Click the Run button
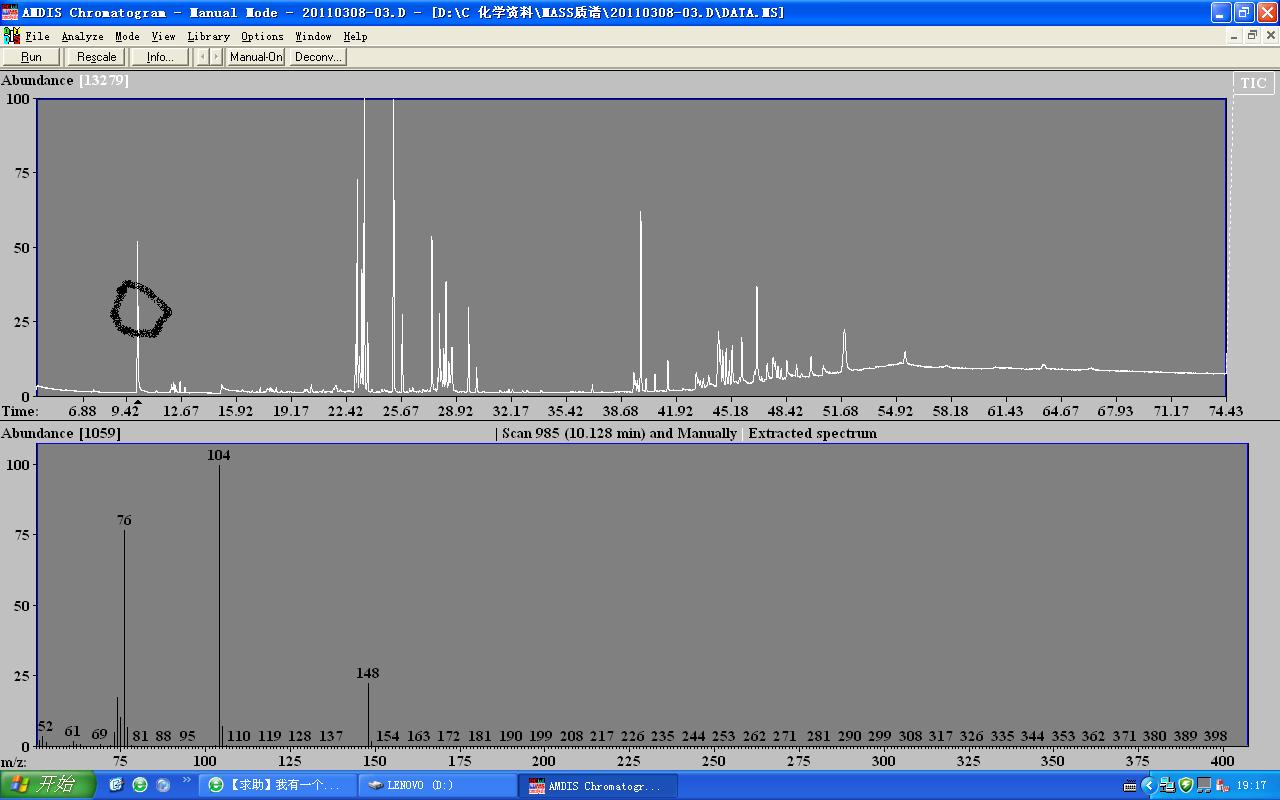Image resolution: width=1280 pixels, height=800 pixels. tap(31, 57)
